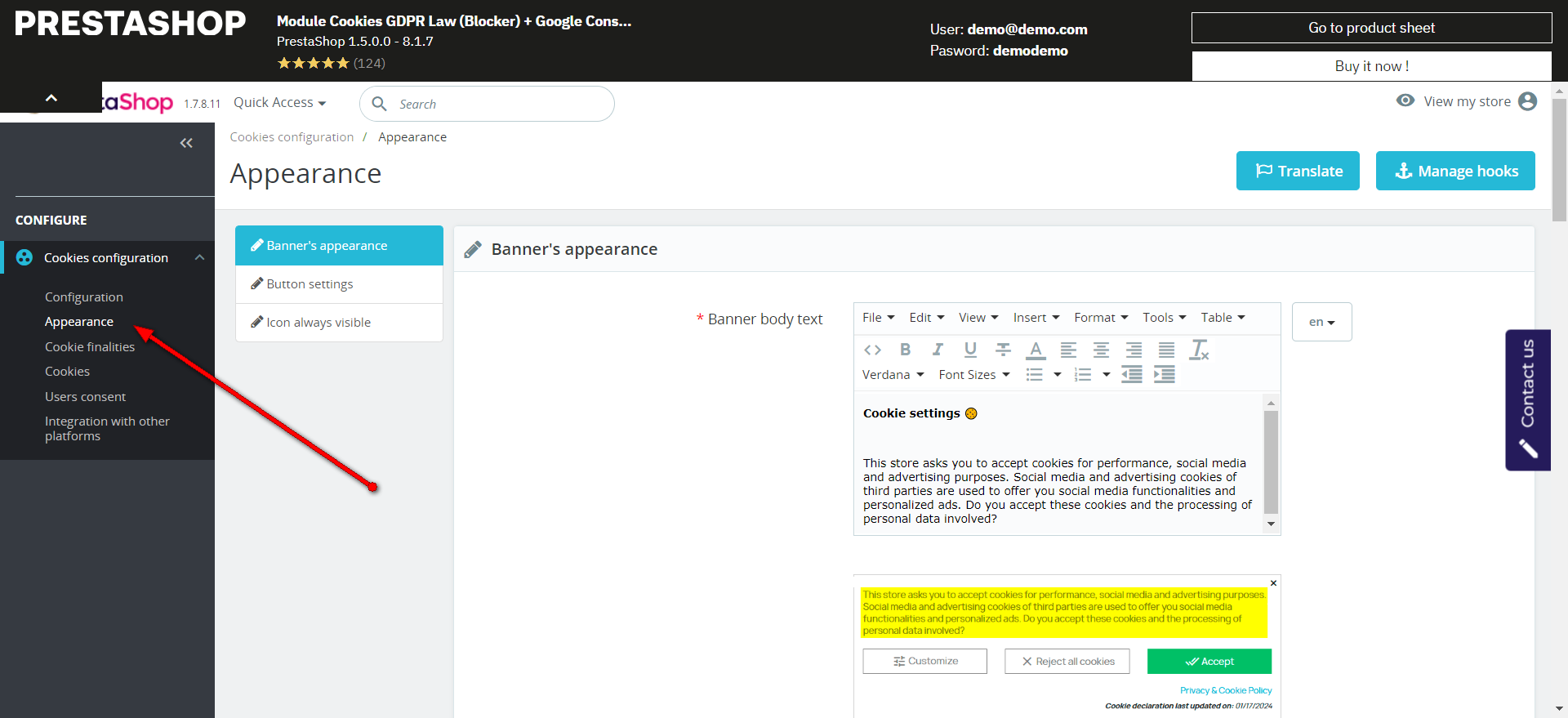The image size is (1568, 718).
Task: Click the five-star rating
Action: (313, 63)
